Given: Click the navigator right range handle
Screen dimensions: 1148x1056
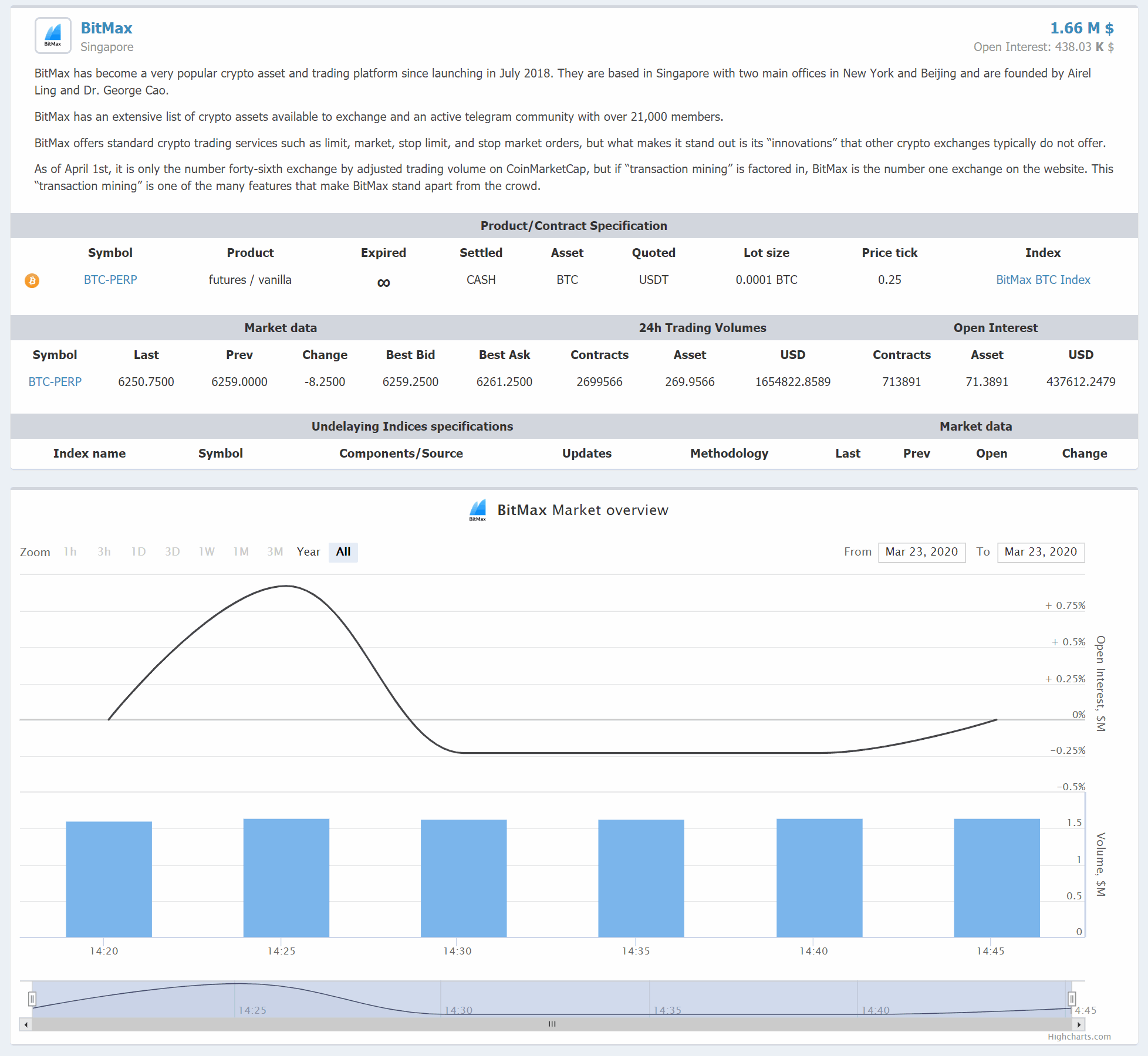Looking at the screenshot, I should click(1072, 999).
